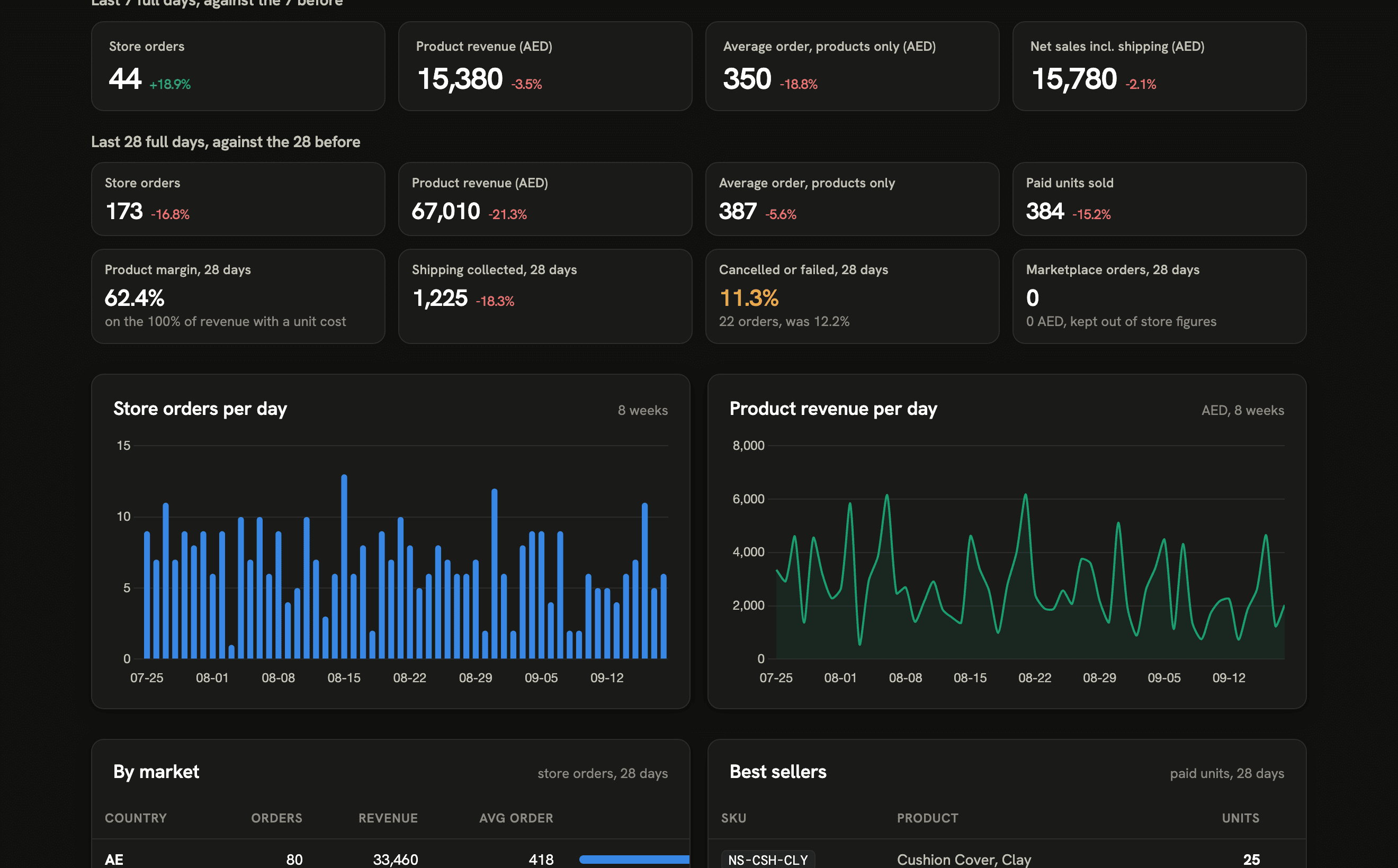Viewport: 1398px width, 868px height.
Task: Click the 'AED, 8 weeks' chart label
Action: click(1243, 411)
